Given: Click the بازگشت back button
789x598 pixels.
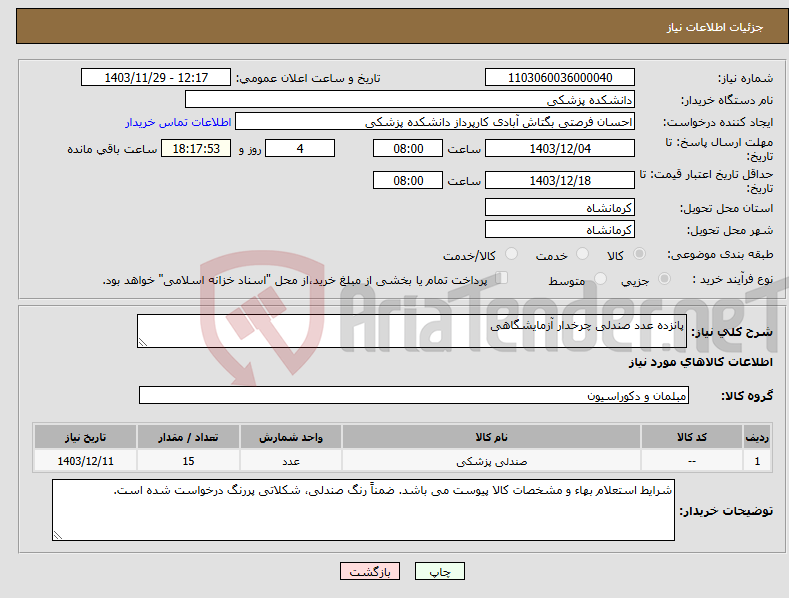Looking at the screenshot, I should 370,571.
